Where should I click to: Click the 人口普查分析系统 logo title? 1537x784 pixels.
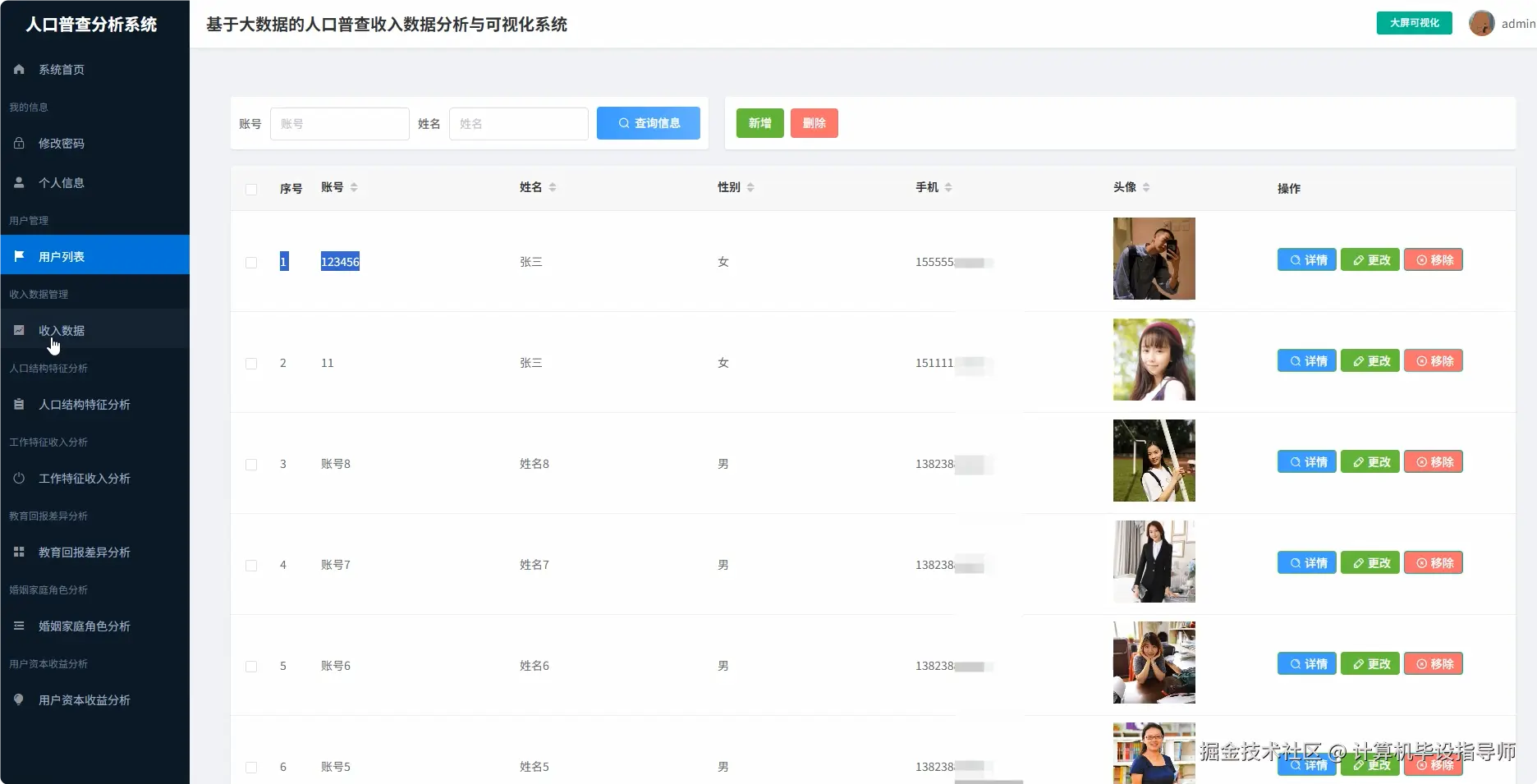tap(91, 25)
